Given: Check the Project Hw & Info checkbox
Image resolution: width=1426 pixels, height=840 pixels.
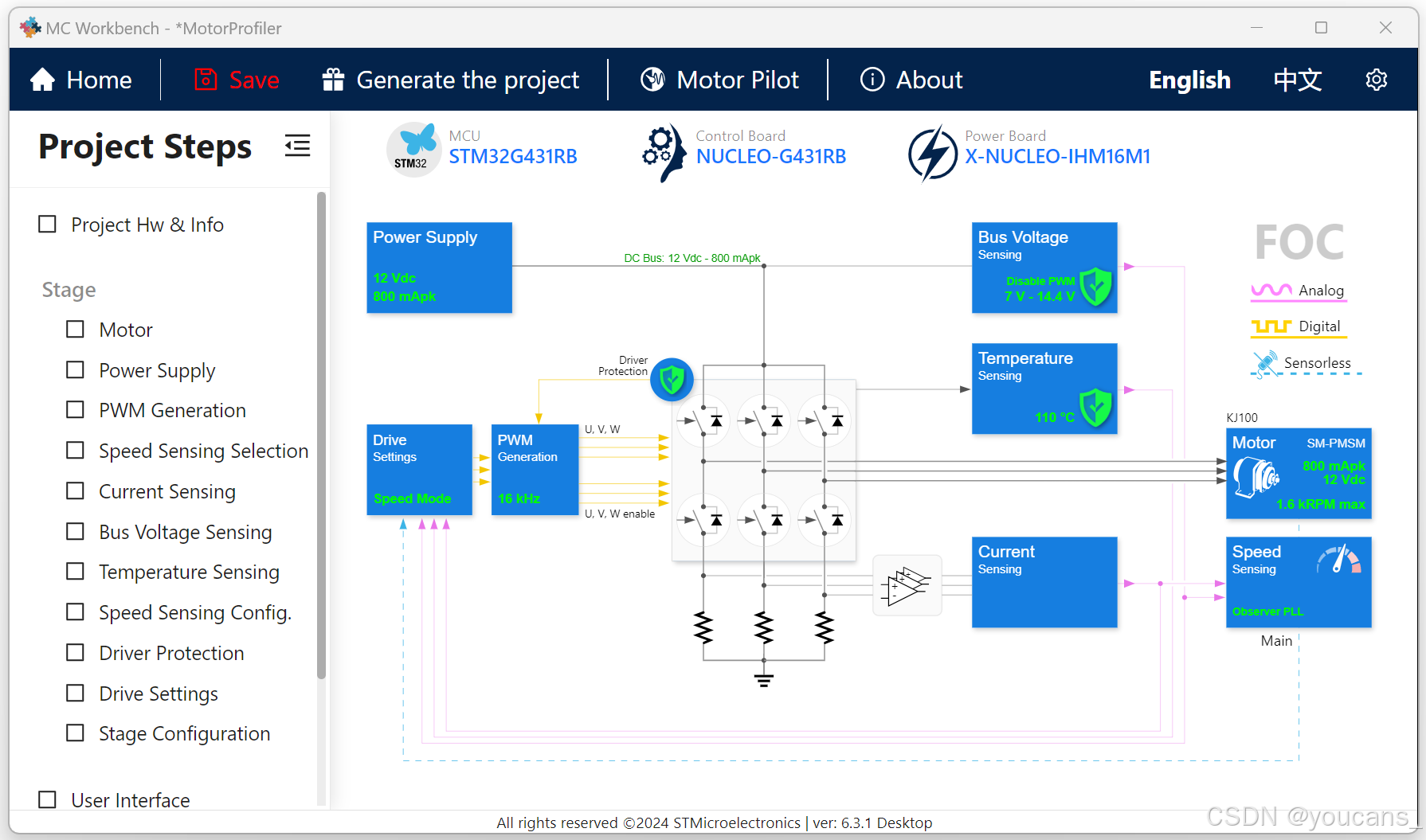Looking at the screenshot, I should click(48, 225).
